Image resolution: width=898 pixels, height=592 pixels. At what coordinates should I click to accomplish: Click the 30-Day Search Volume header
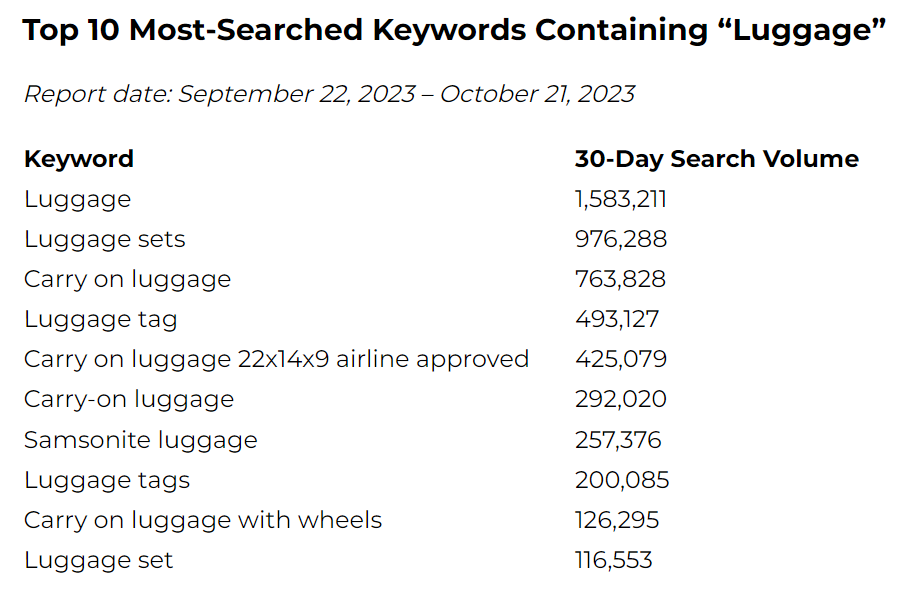(x=717, y=159)
